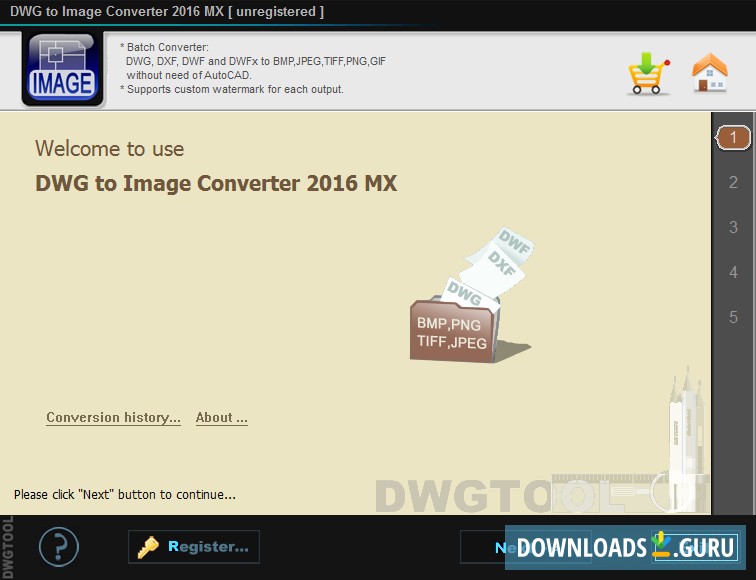Click the shopping cart purchase icon
This screenshot has width=756, height=580.
(x=648, y=74)
